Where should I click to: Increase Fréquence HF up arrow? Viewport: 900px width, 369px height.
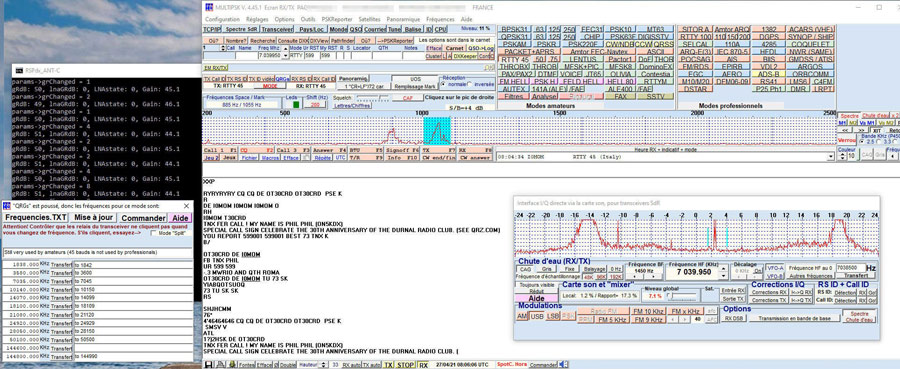(724, 269)
